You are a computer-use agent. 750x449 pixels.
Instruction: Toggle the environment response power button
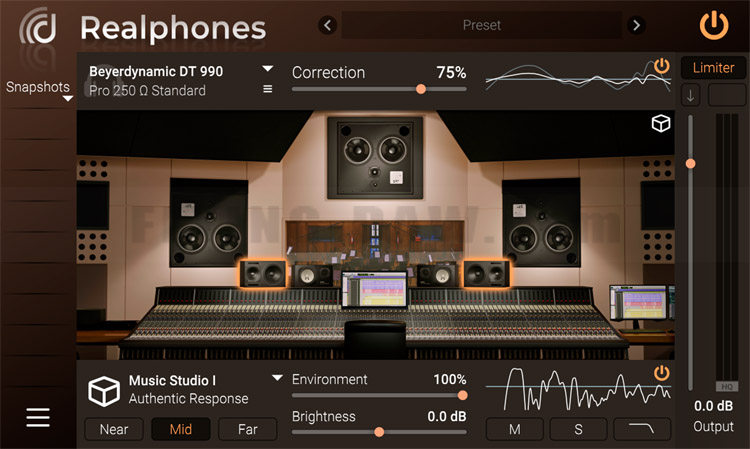pyautogui.click(x=662, y=372)
